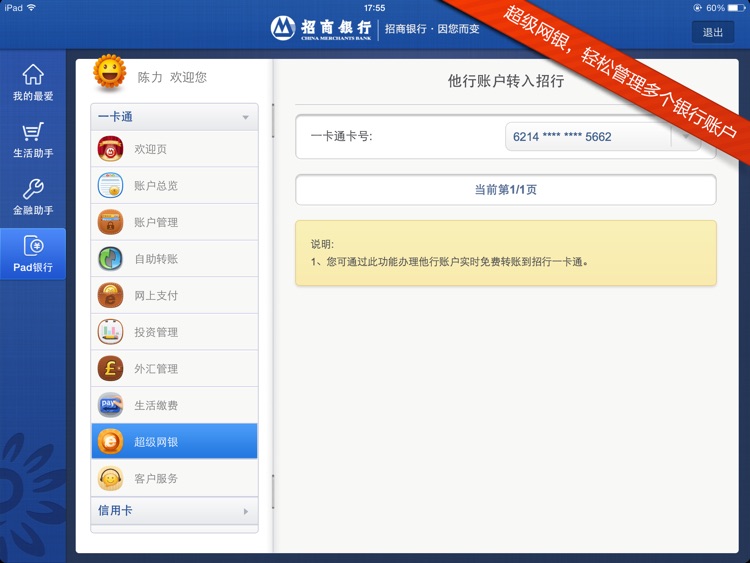Click the 外汇管理 pound icon
Screen dimensions: 750x563
tap(110, 369)
